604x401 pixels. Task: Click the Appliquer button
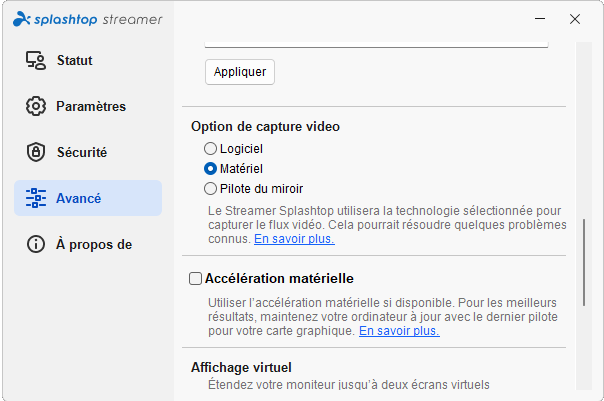point(240,72)
